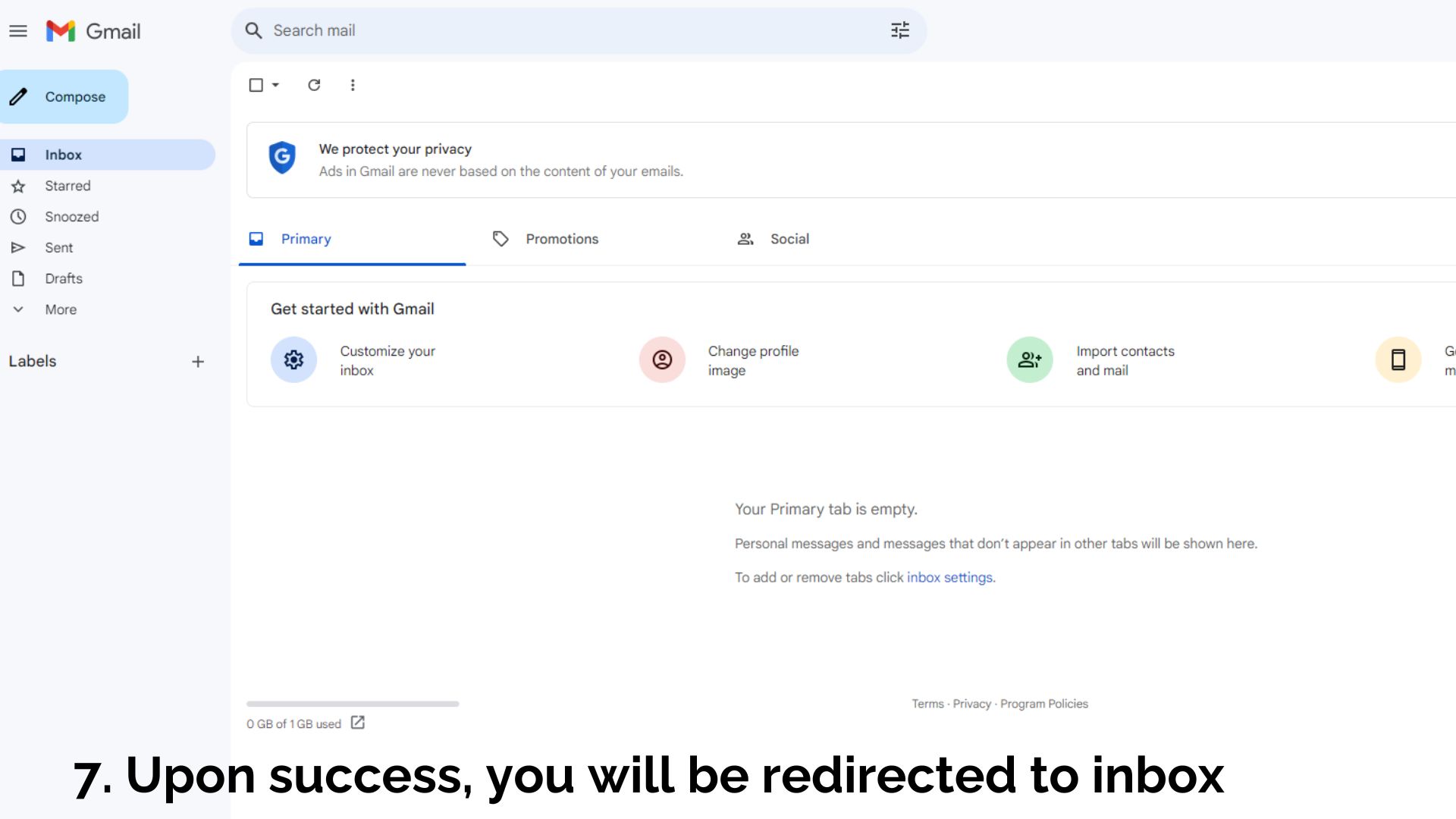
Task: Click the Compose button
Action: click(x=64, y=96)
